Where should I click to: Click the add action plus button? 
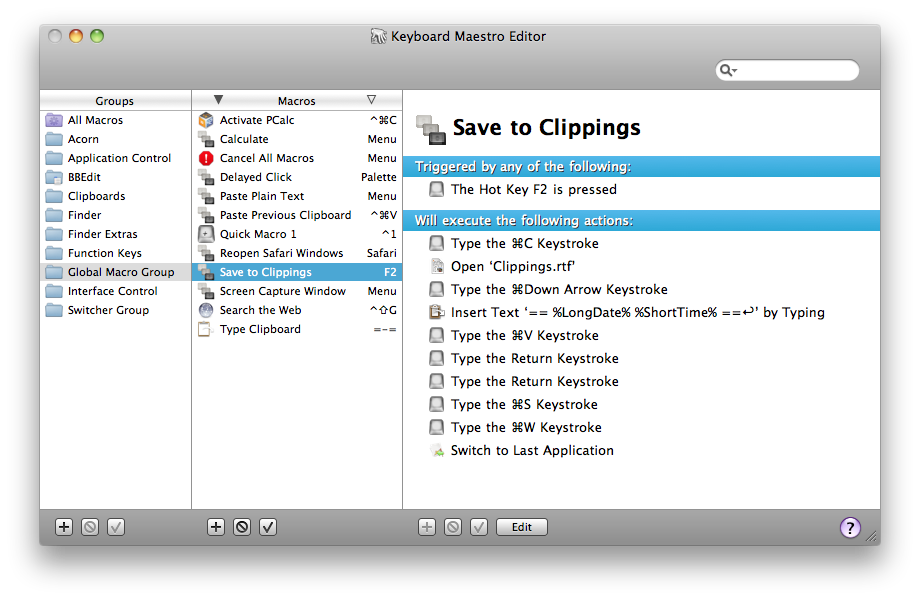pyautogui.click(x=427, y=527)
